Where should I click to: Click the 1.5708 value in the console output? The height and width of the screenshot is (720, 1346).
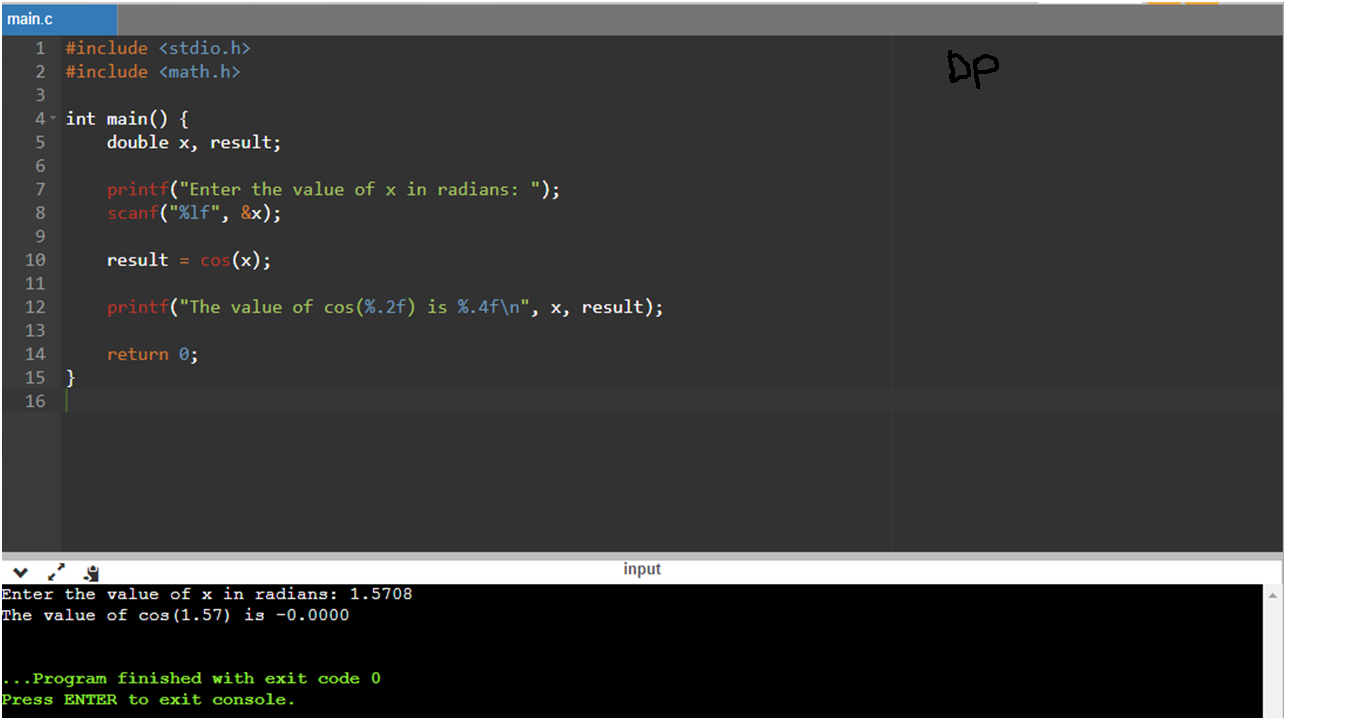pos(379,593)
